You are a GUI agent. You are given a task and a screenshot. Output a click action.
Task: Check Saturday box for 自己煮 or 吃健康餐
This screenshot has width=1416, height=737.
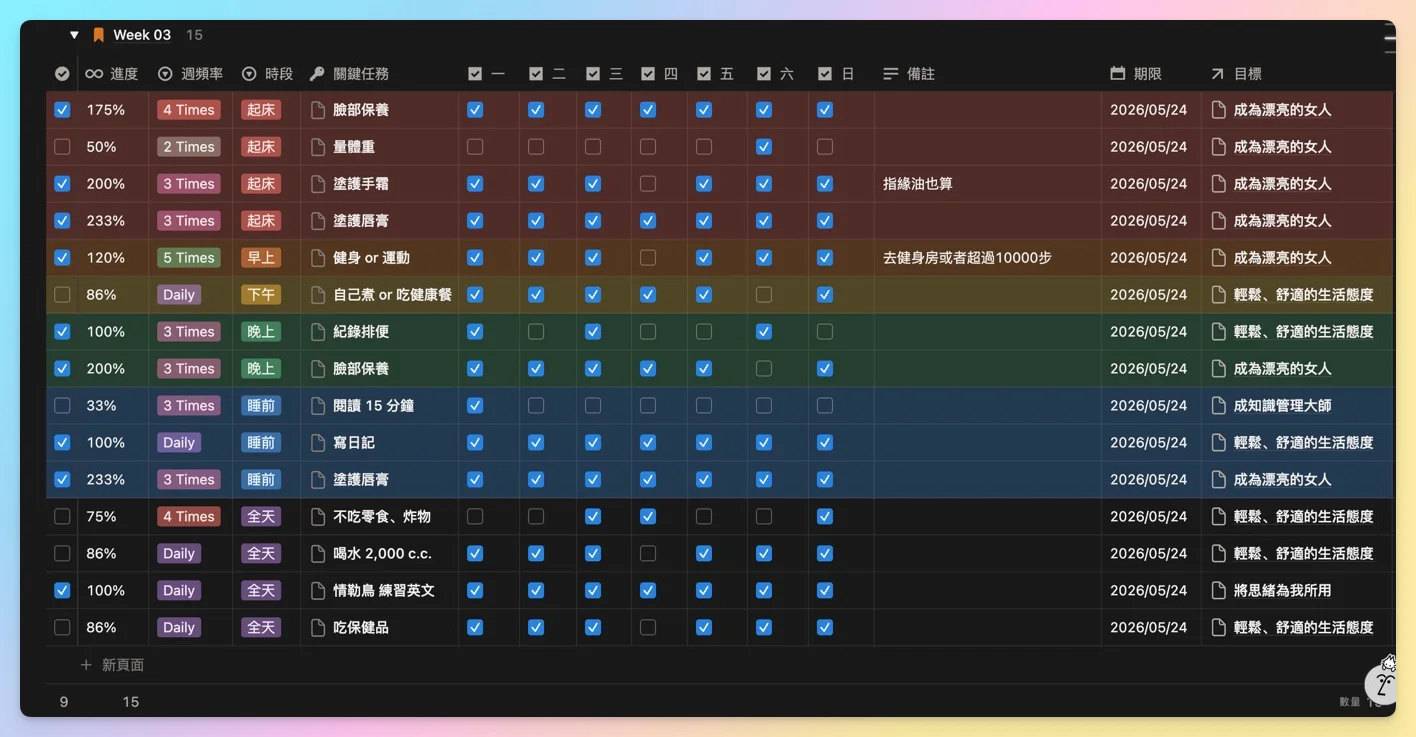pyautogui.click(x=764, y=295)
